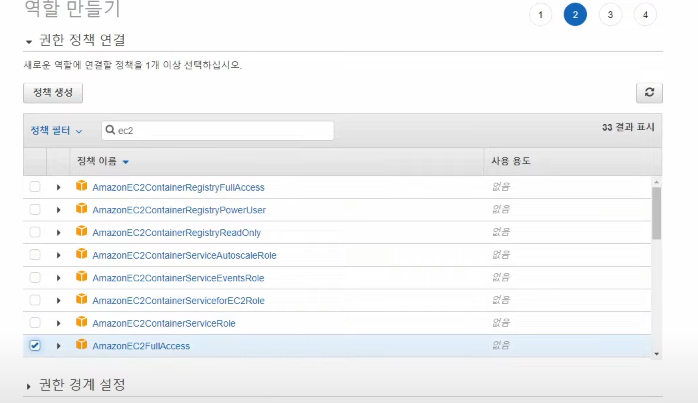The image size is (698, 403).
Task: Open AmazonEC2ContainerRegistryPowerUser policy link
Action: [179, 210]
